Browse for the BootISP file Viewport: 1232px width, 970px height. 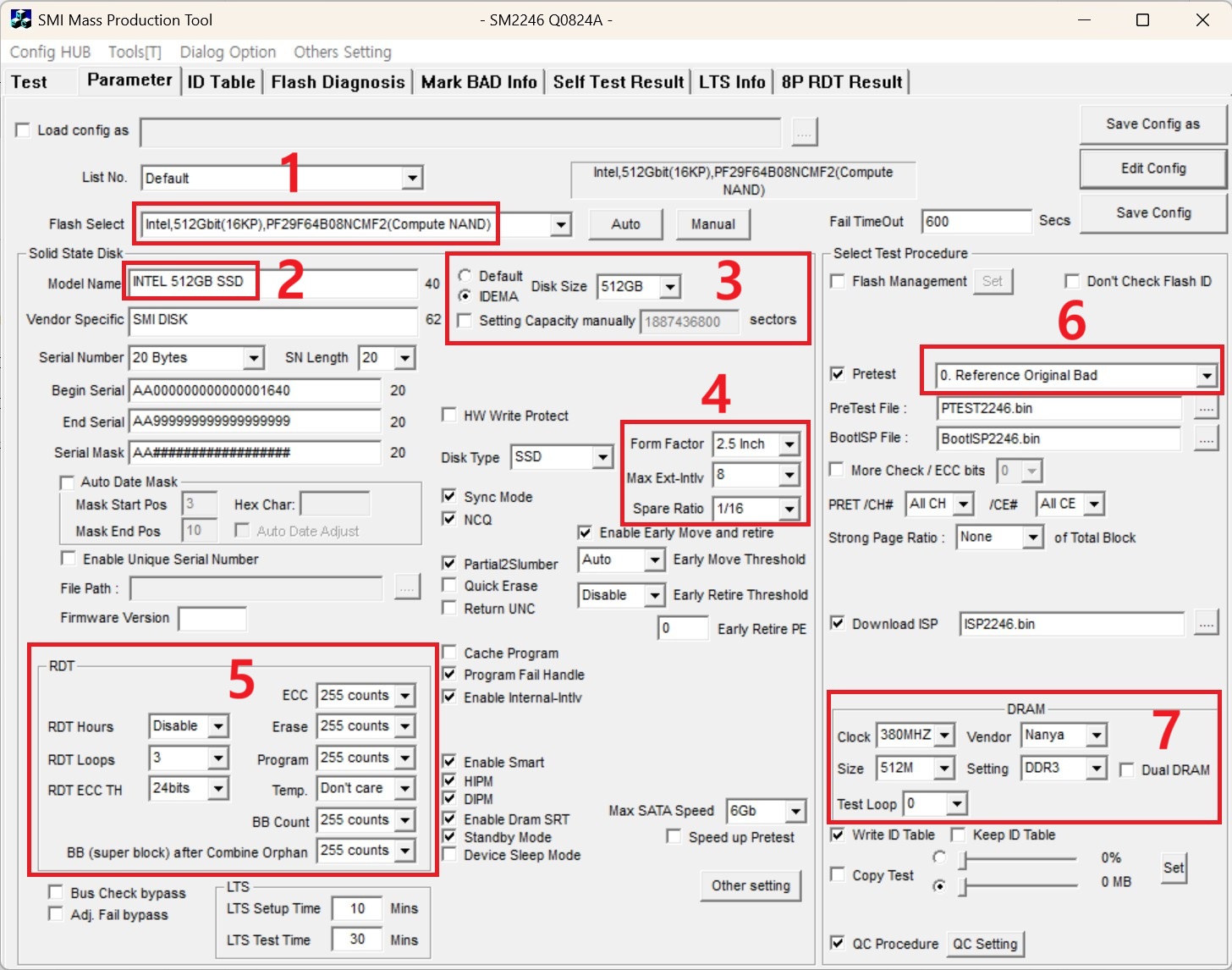click(x=1206, y=438)
